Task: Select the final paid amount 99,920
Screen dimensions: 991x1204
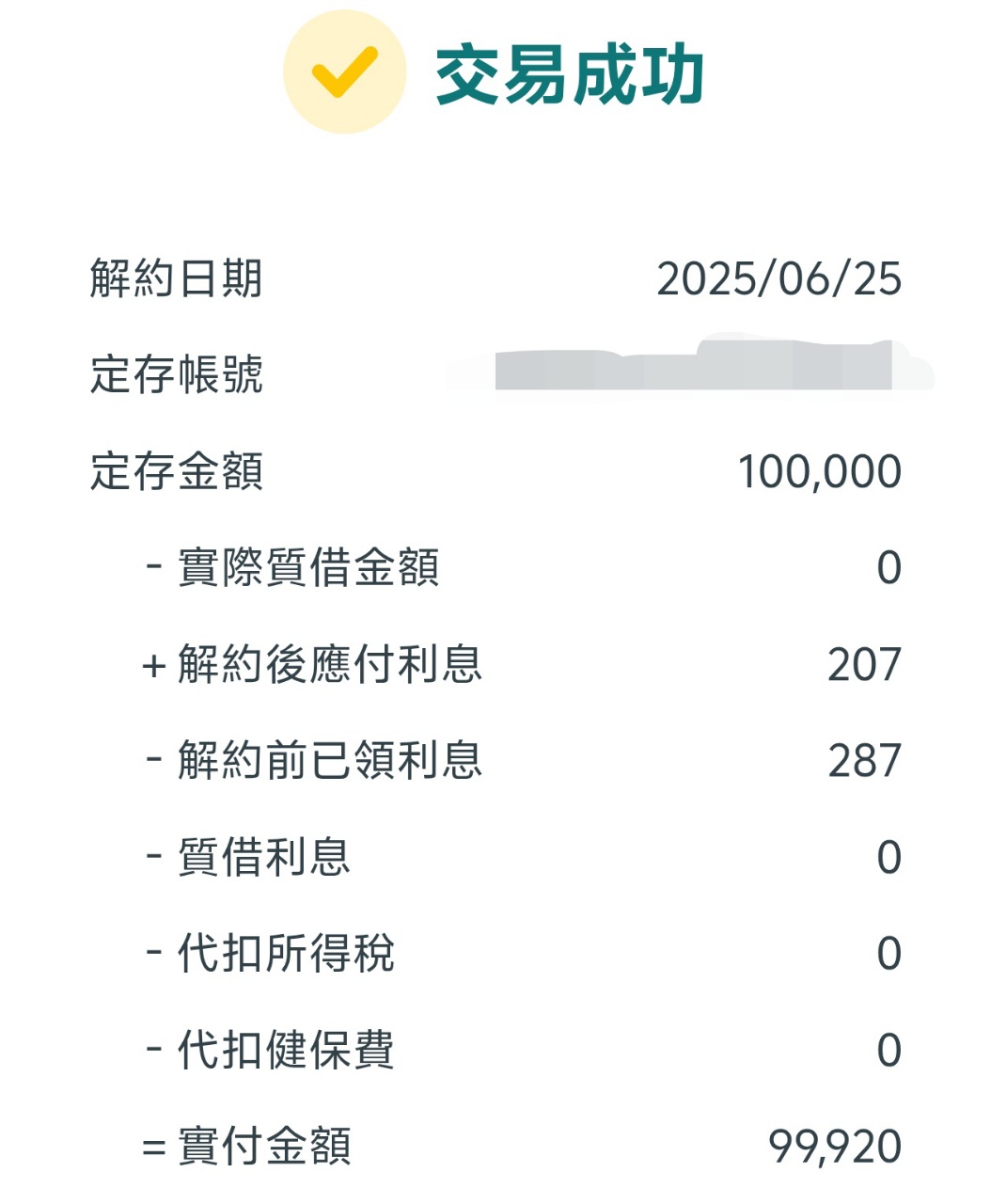Action: (835, 1147)
